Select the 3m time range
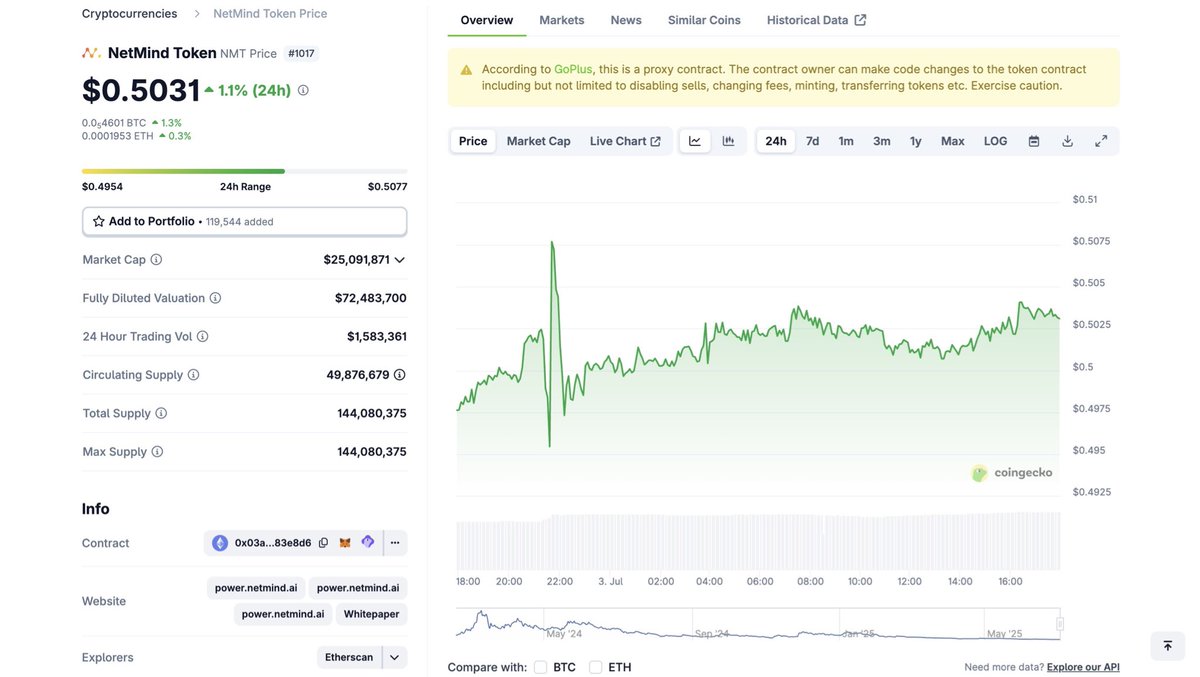The image size is (1200, 677). click(x=882, y=141)
